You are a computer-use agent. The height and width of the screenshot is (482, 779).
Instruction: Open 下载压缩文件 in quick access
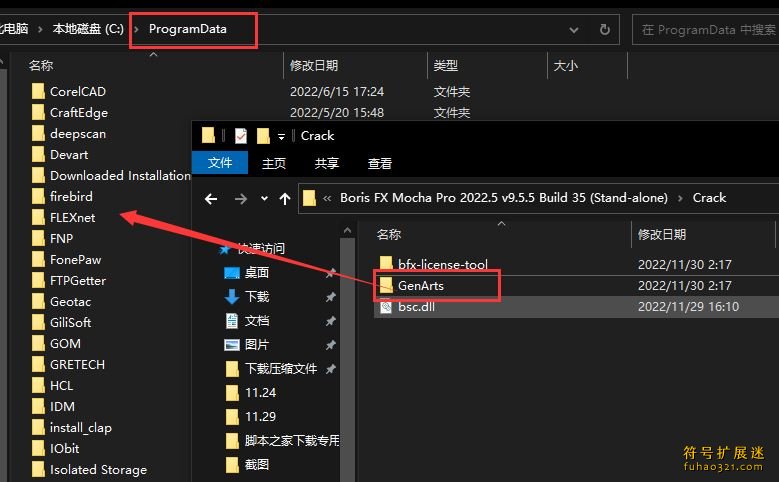271,369
